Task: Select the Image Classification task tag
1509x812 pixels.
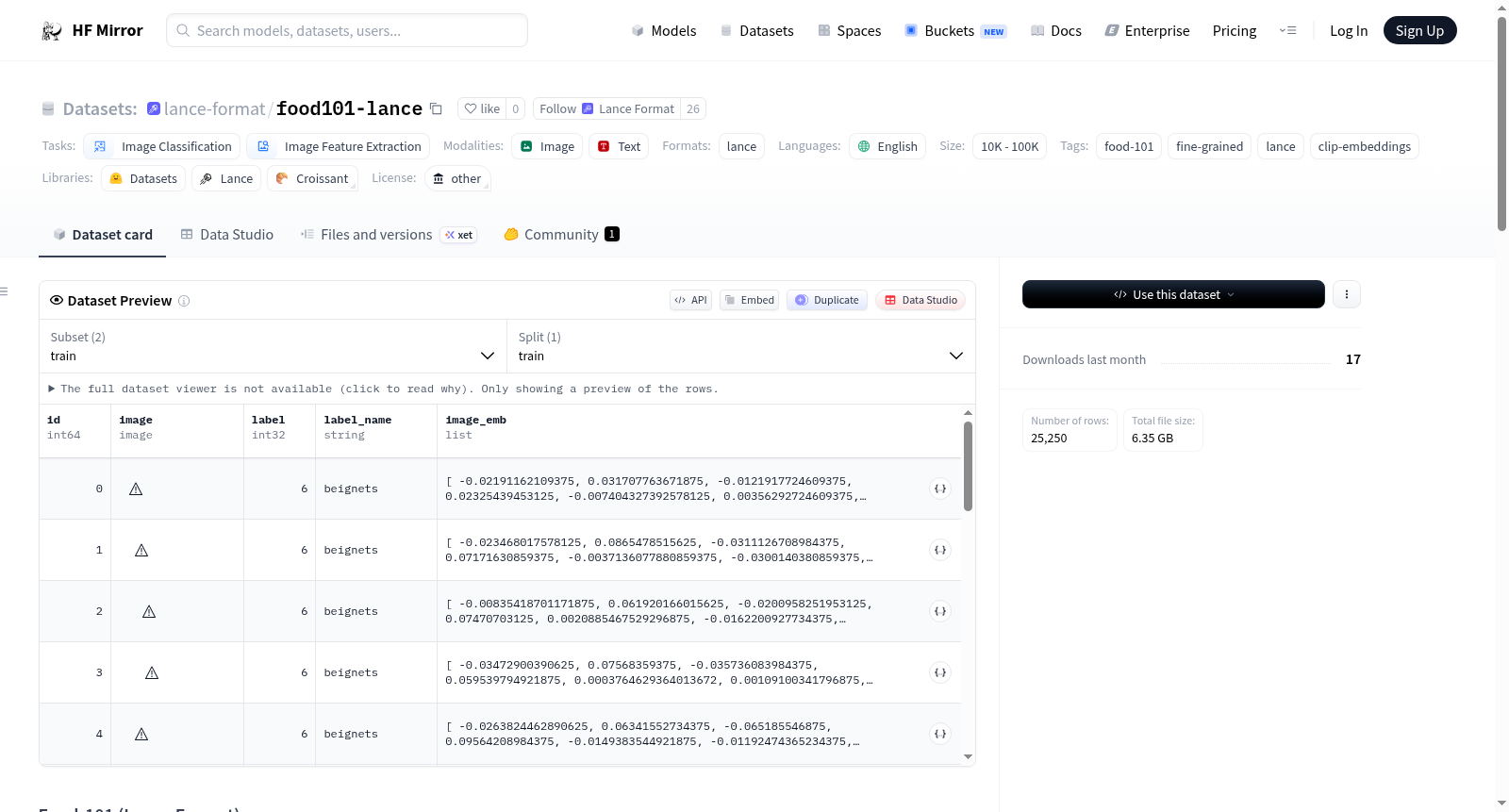Action: [x=164, y=146]
